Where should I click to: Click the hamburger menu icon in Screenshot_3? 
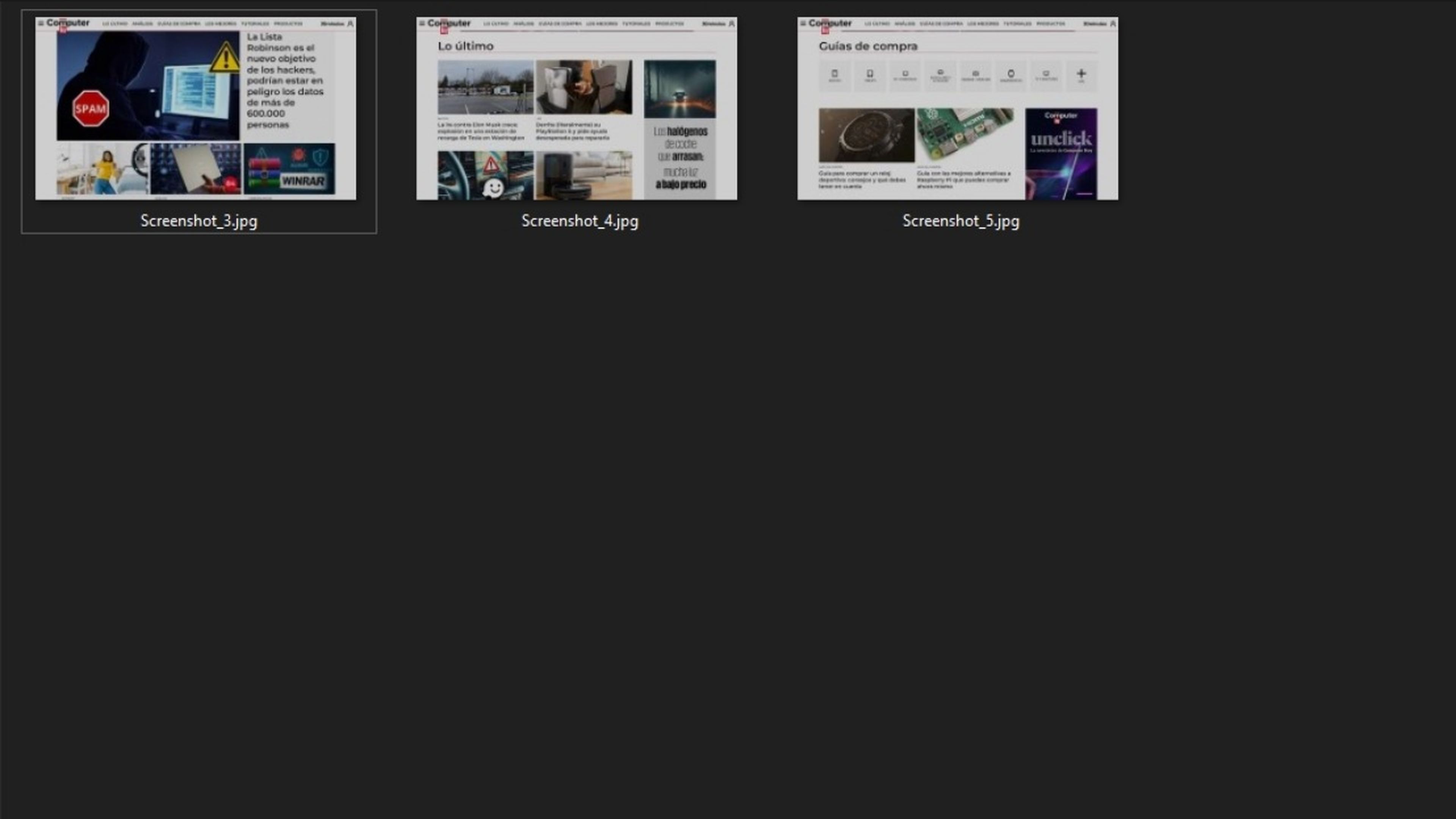[41, 23]
